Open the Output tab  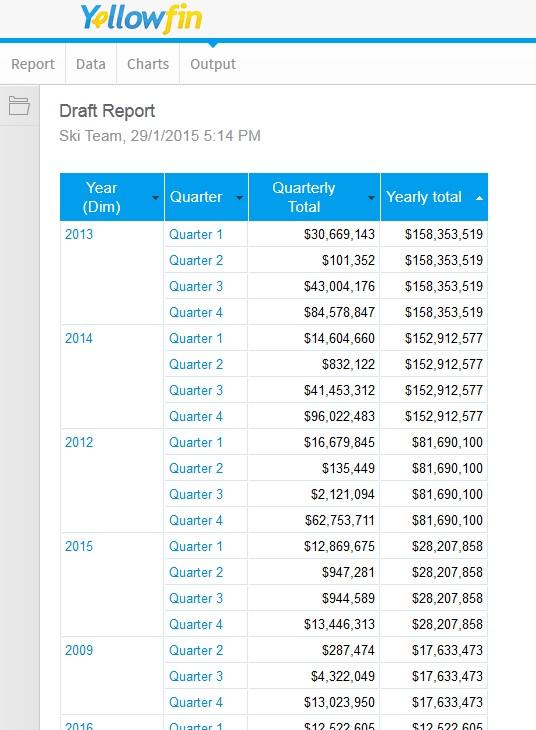point(213,64)
